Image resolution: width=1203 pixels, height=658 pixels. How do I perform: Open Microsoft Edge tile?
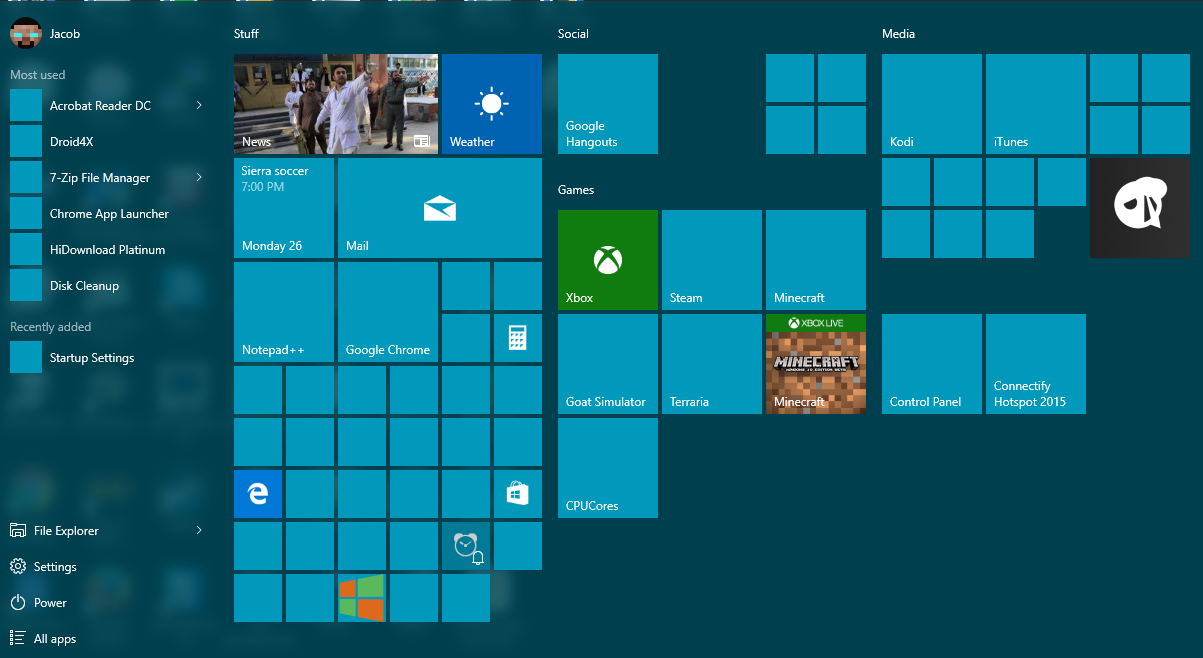pyautogui.click(x=257, y=493)
